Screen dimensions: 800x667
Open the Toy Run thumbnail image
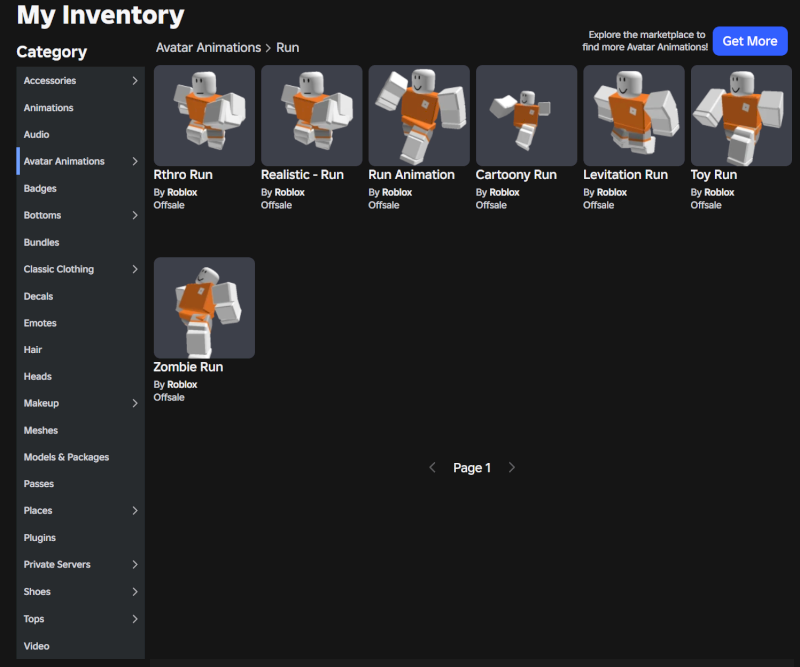[x=741, y=115]
